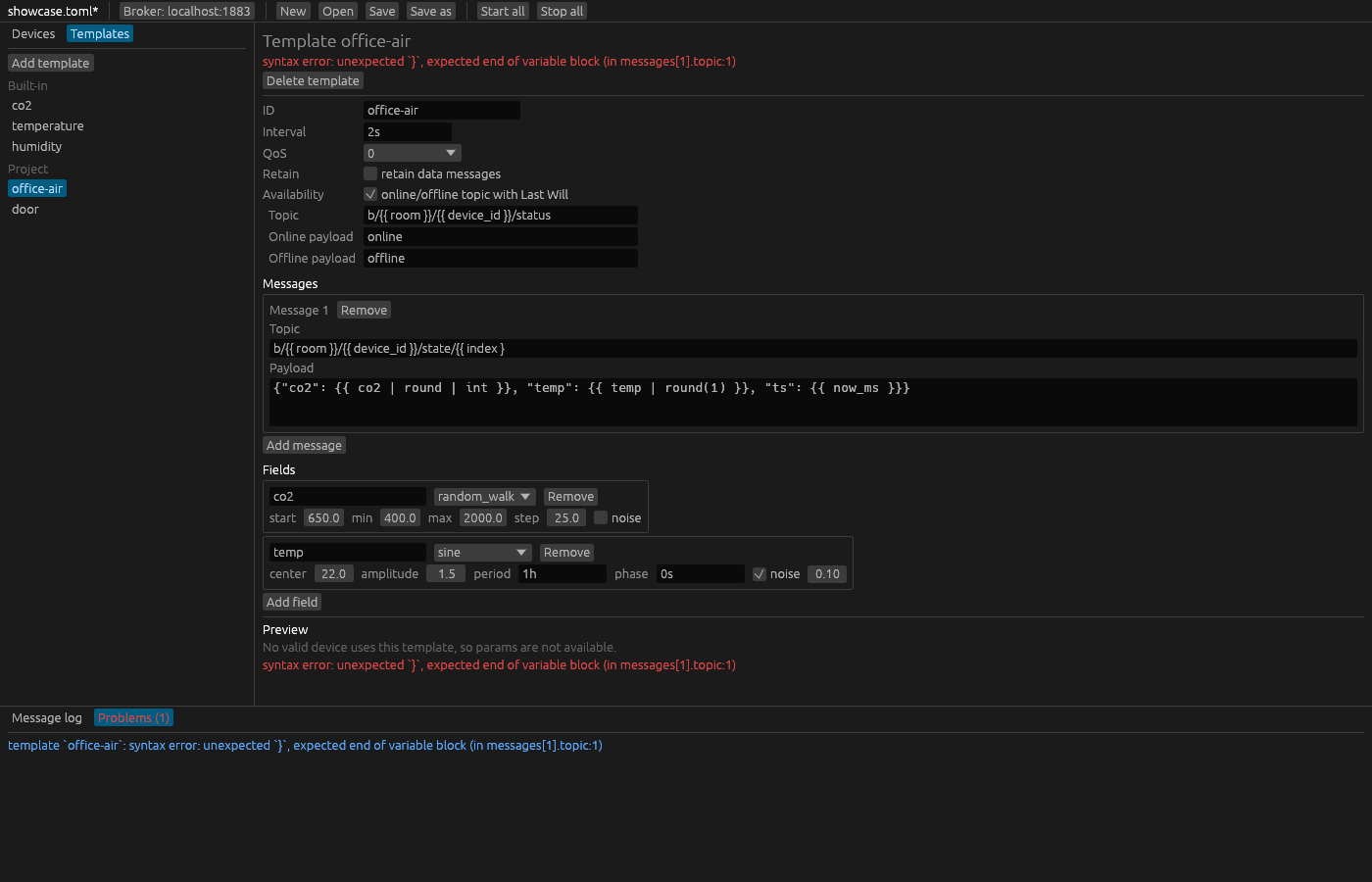Viewport: 1372px width, 882px height.
Task: Open the Broker localhost:1883 settings
Action: 187,11
